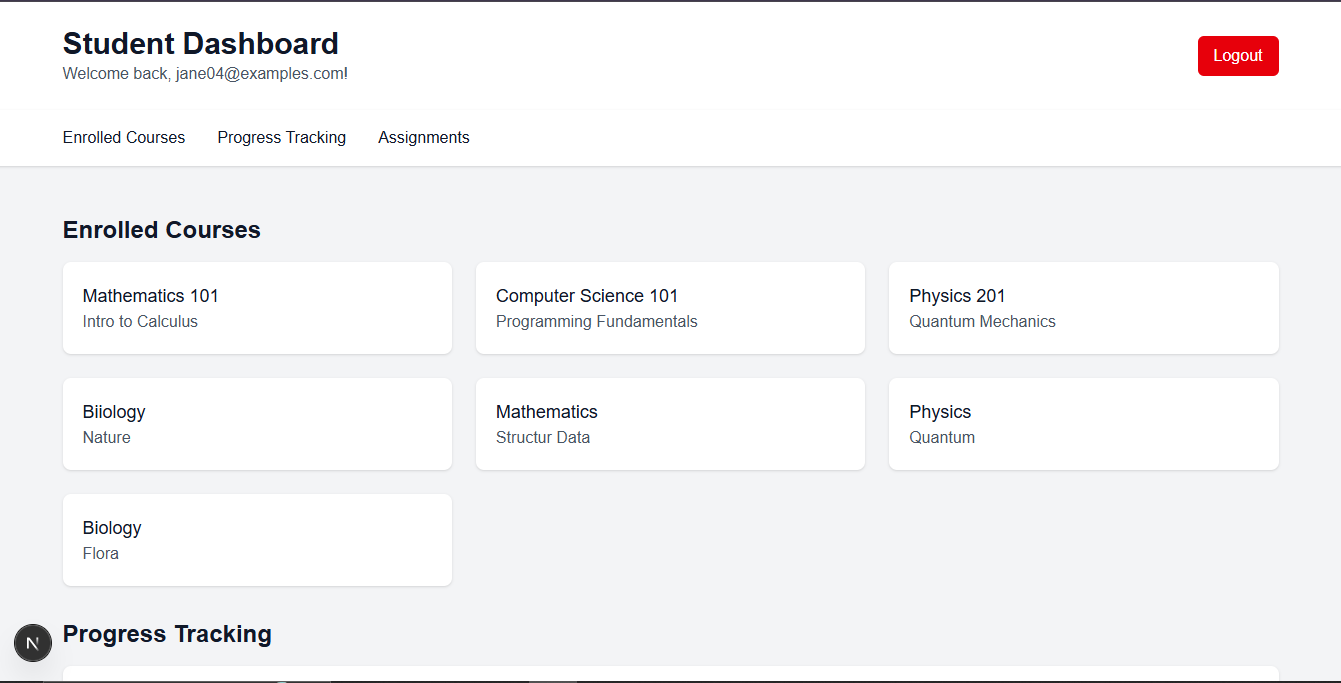
Task: Switch to the Progress Tracking nav tab
Action: tap(282, 138)
